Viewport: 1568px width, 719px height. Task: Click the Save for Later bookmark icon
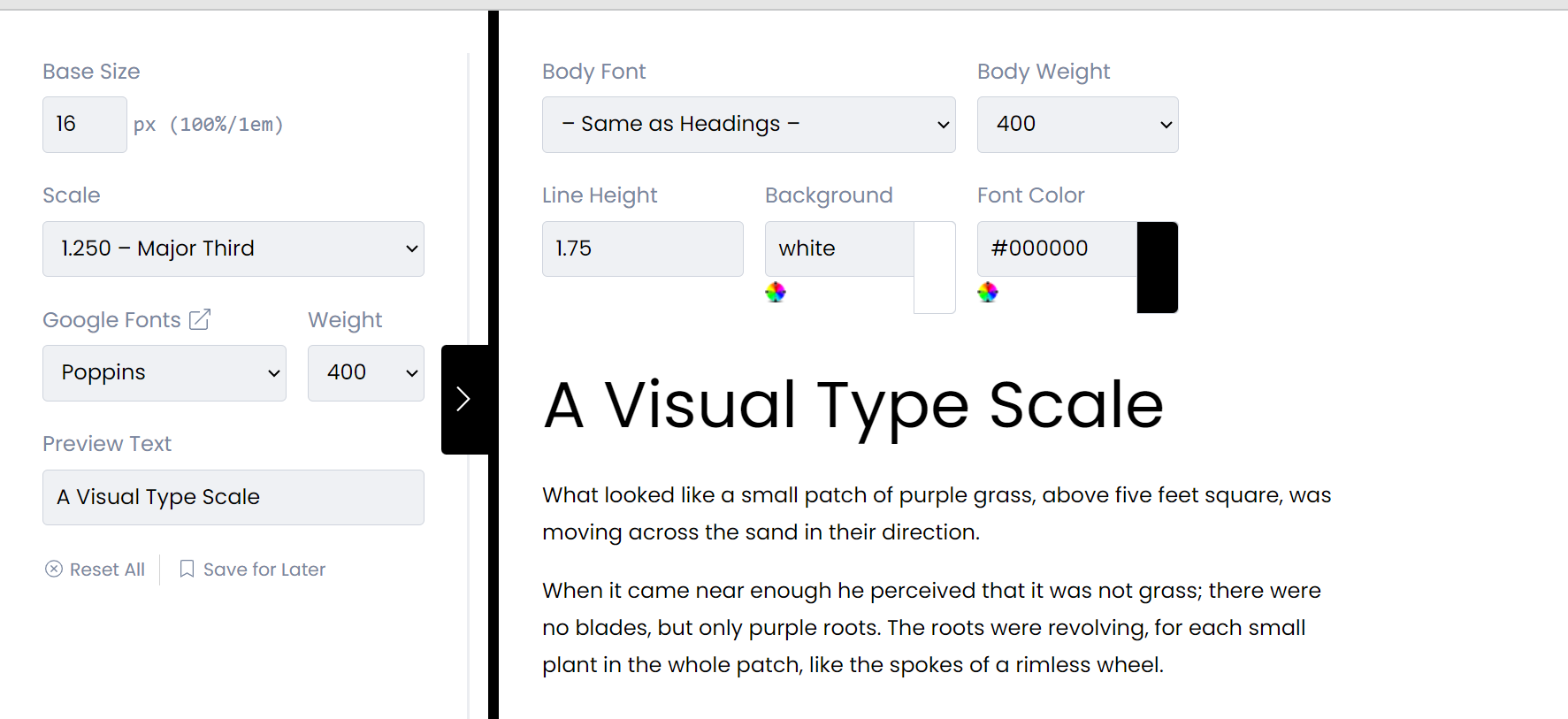(187, 569)
